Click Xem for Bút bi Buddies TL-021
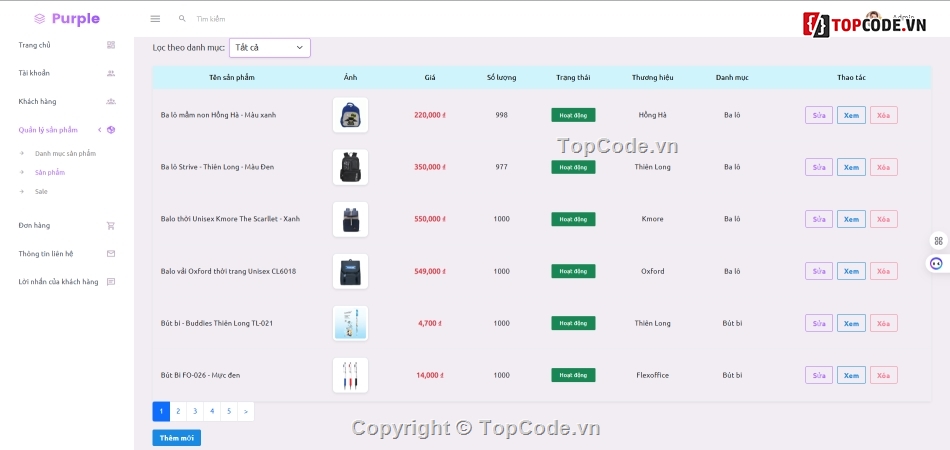This screenshot has width=950, height=450. click(x=851, y=323)
